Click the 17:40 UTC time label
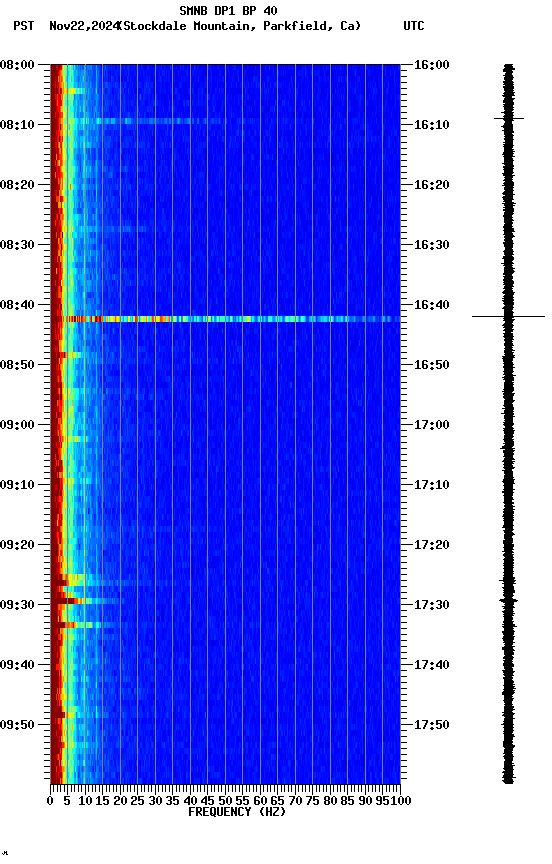 (431, 666)
